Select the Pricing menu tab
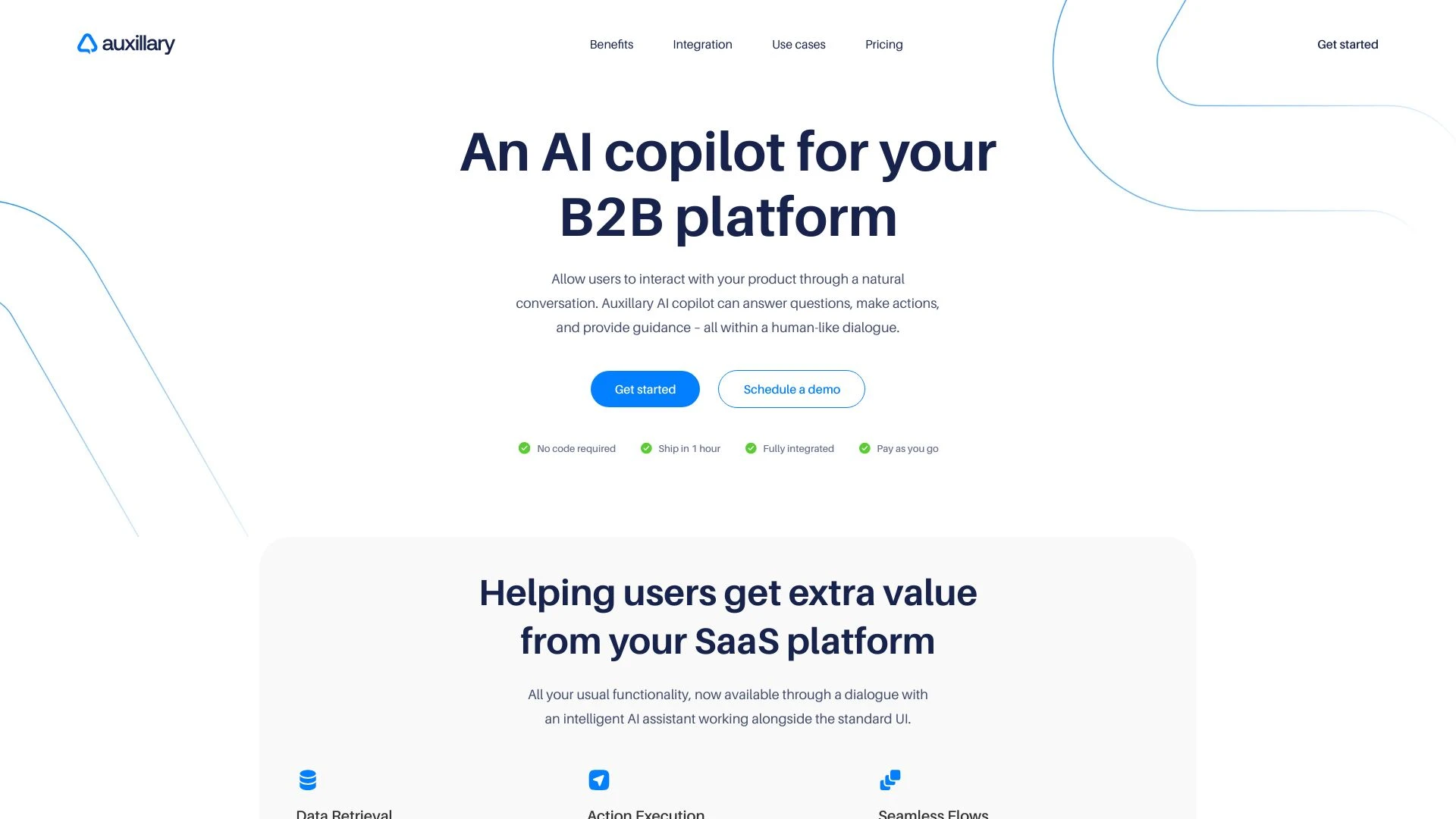1456x819 pixels. tap(884, 43)
